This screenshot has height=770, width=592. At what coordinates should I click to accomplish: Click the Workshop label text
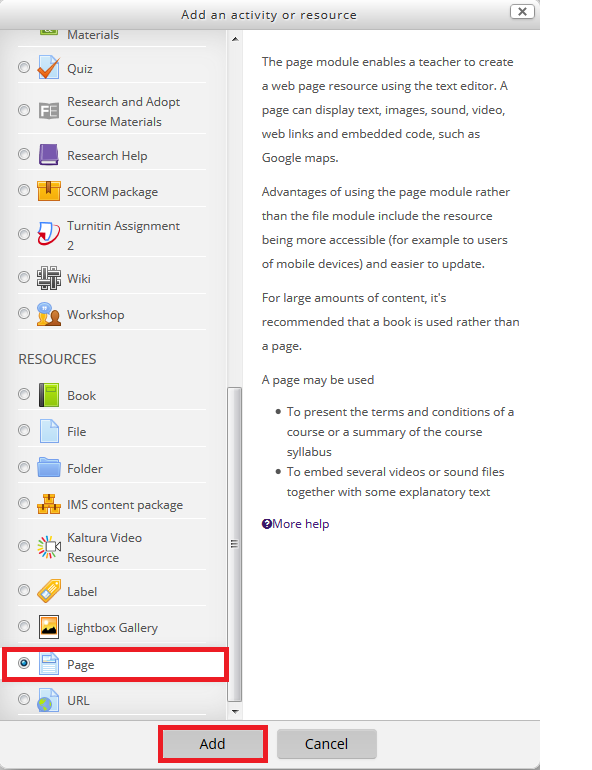tap(96, 315)
